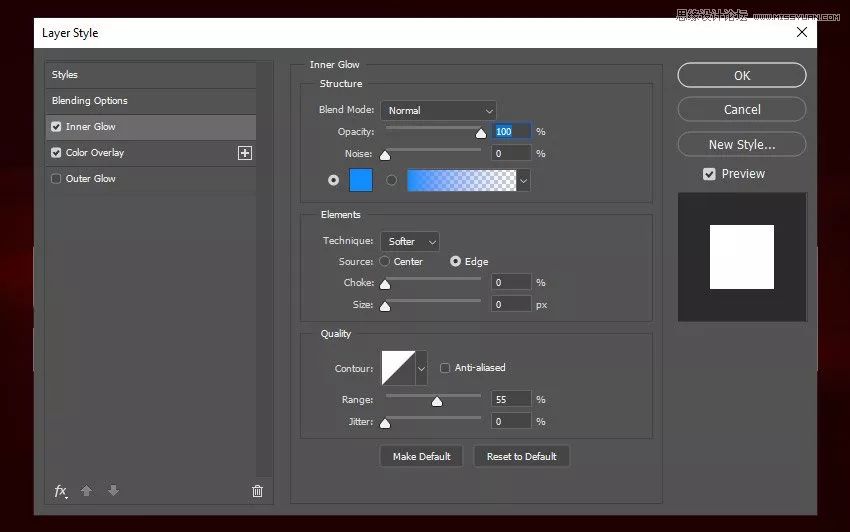The width and height of the screenshot is (850, 532).
Task: Click the OK button
Action: (x=742, y=75)
